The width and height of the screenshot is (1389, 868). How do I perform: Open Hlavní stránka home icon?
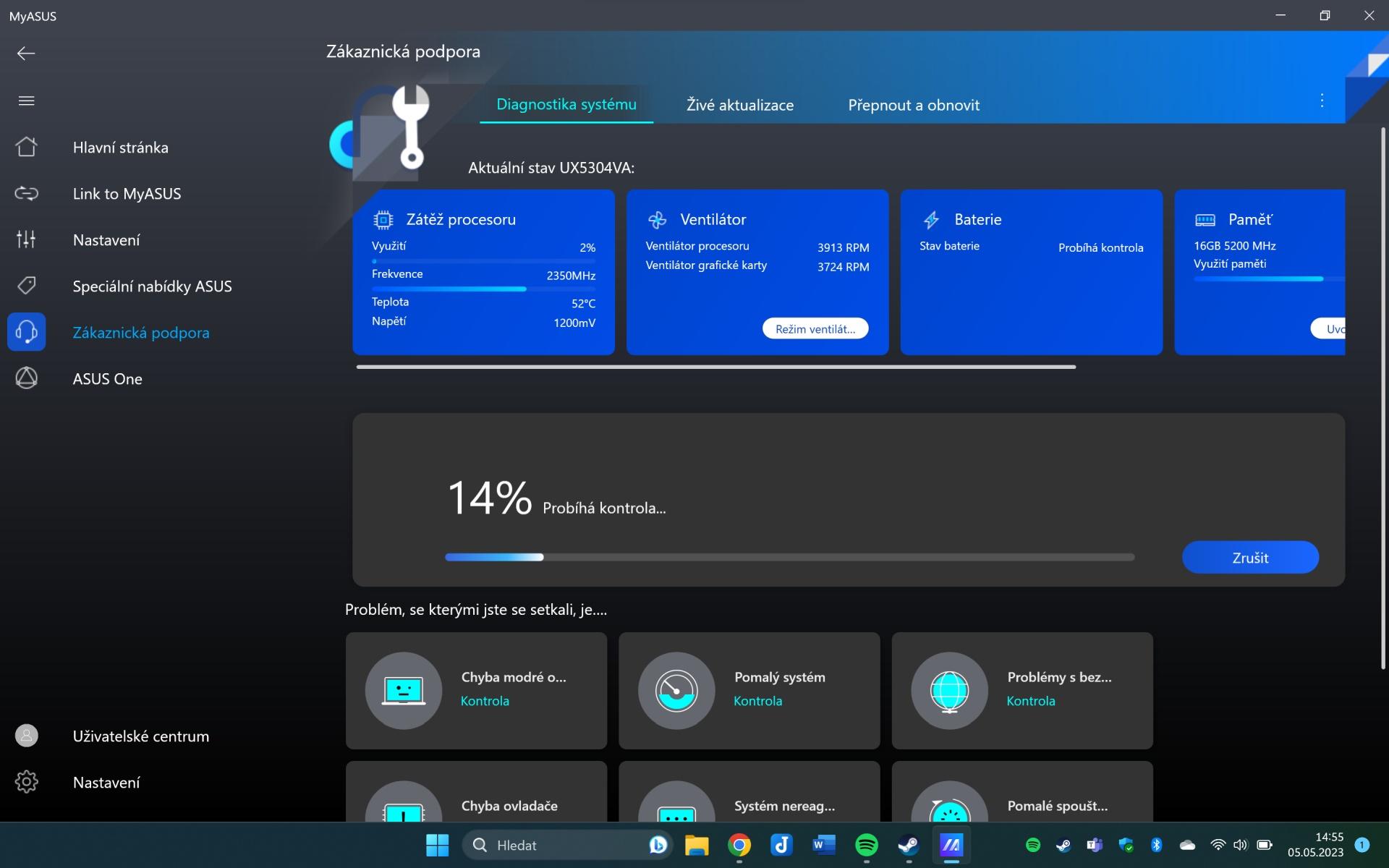tap(26, 147)
